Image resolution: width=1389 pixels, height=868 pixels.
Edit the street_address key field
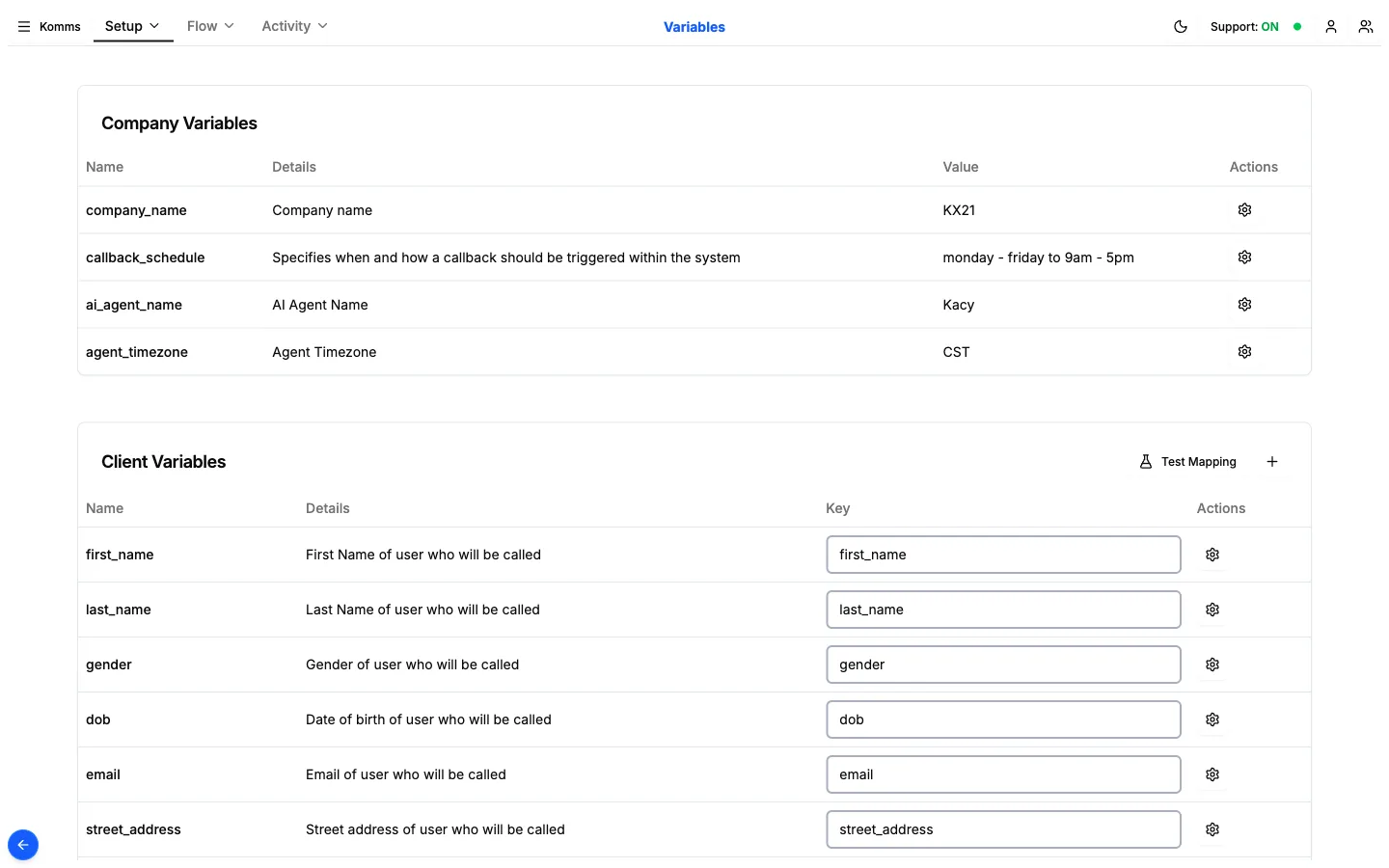(1003, 829)
